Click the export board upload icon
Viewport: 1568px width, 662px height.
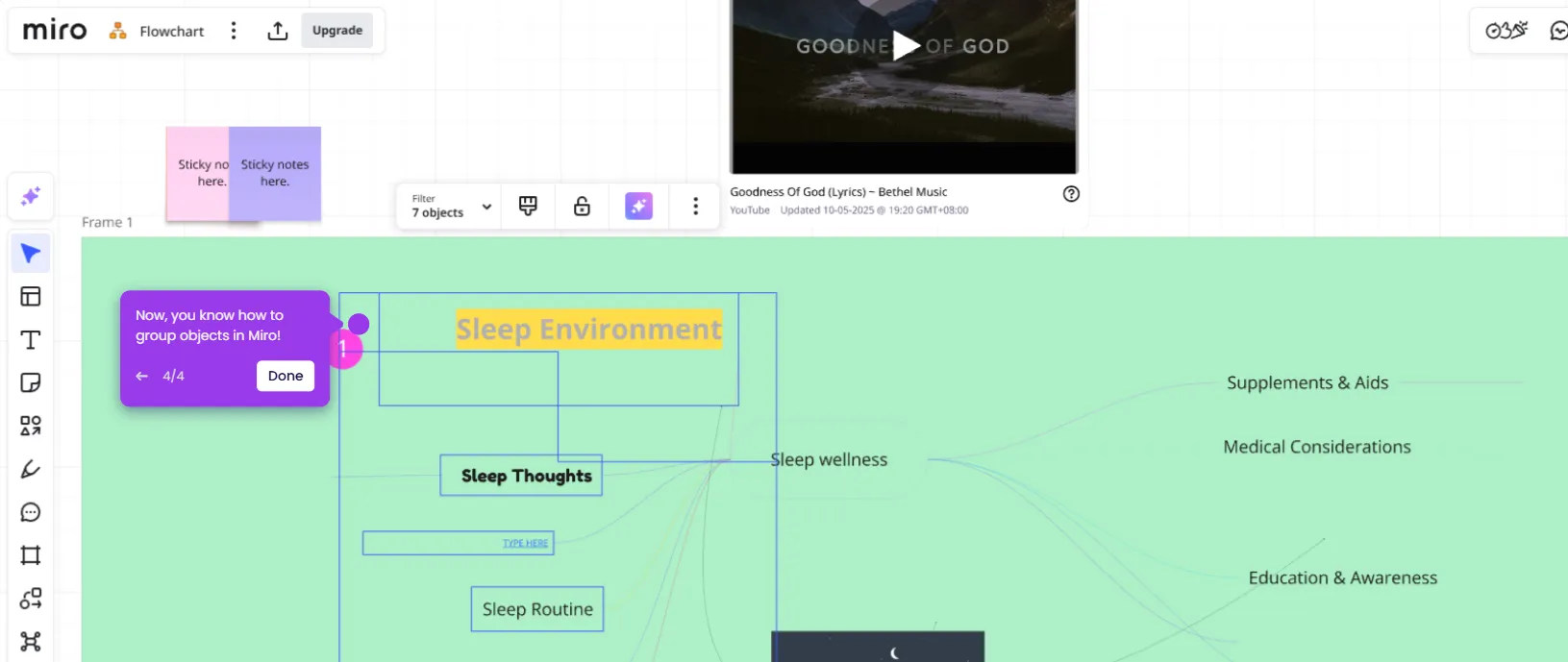point(278,31)
